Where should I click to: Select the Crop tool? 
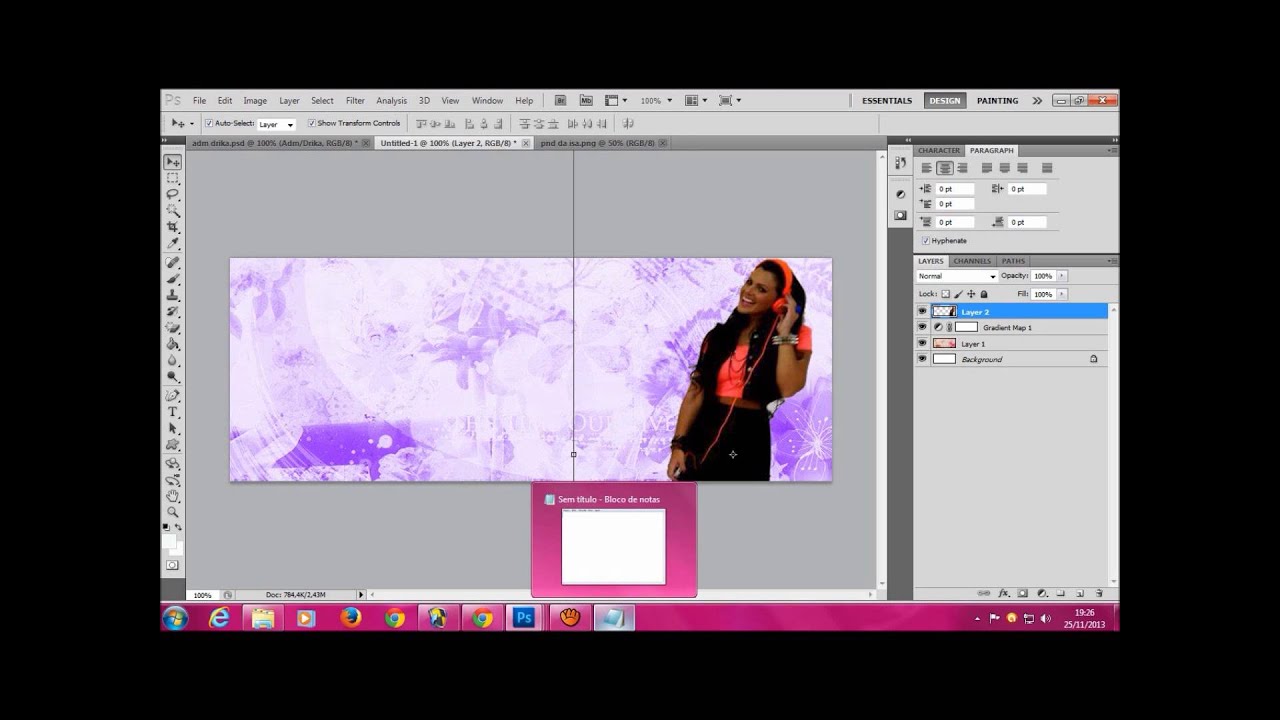(173, 226)
